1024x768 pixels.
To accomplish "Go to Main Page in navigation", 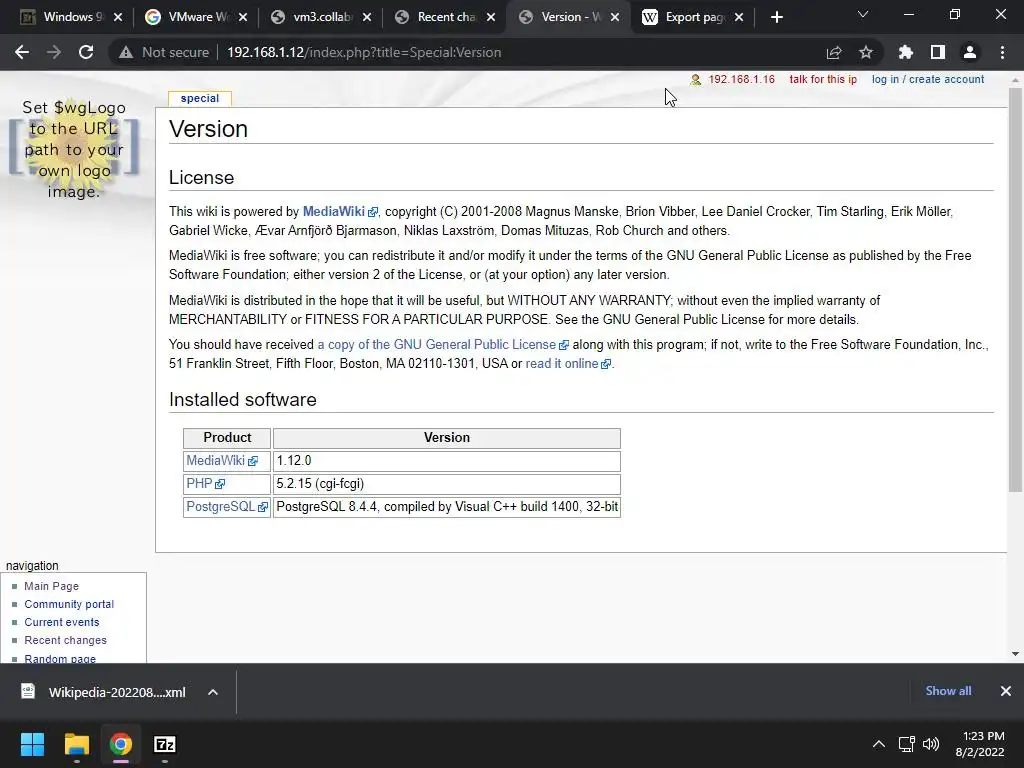I will coord(52,586).
